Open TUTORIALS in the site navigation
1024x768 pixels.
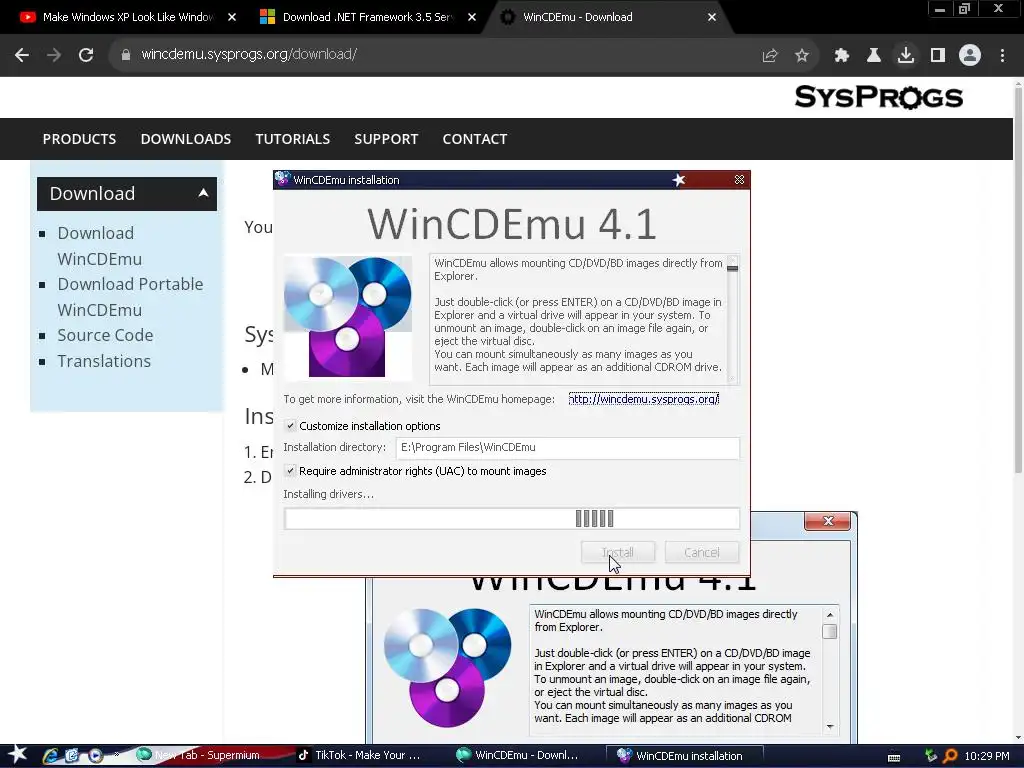click(x=293, y=139)
